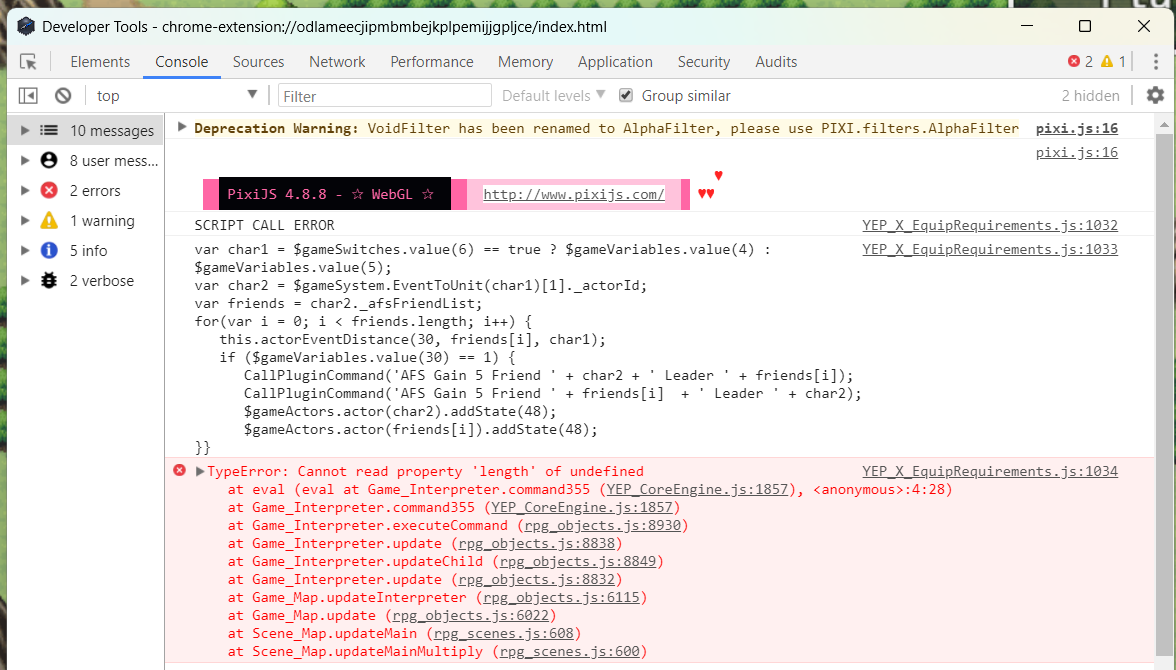Switch to the Performance tab
The height and width of the screenshot is (670, 1176).
[x=431, y=62]
